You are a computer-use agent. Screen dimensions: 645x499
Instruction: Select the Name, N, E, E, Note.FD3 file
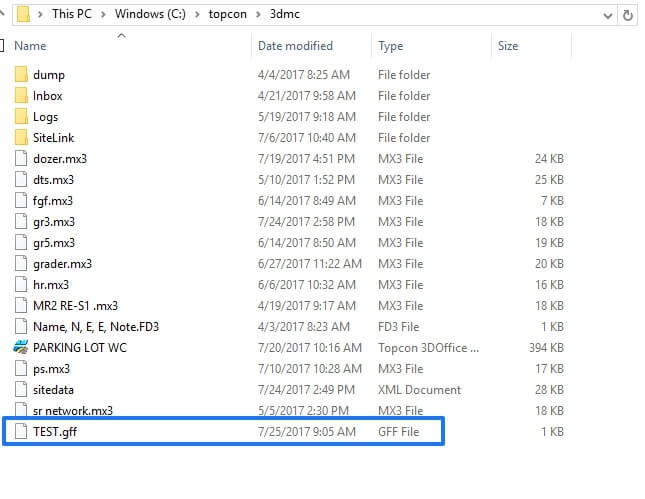pos(95,327)
